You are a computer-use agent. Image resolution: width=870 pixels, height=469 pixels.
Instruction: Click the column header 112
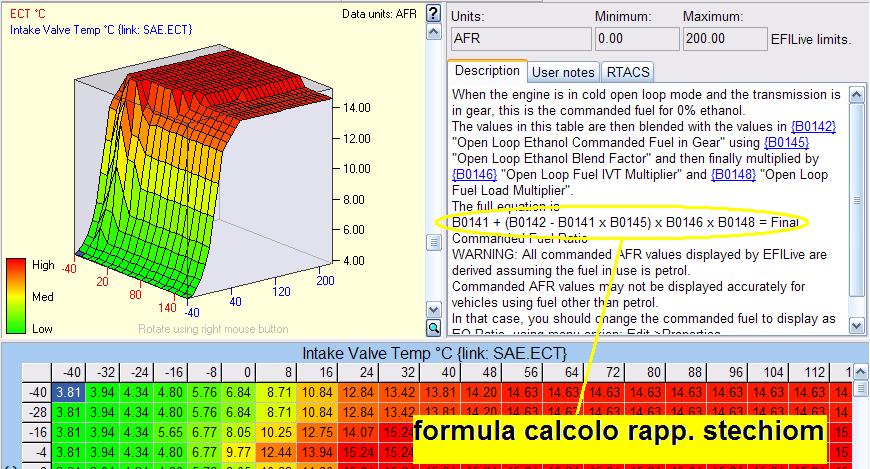point(810,372)
